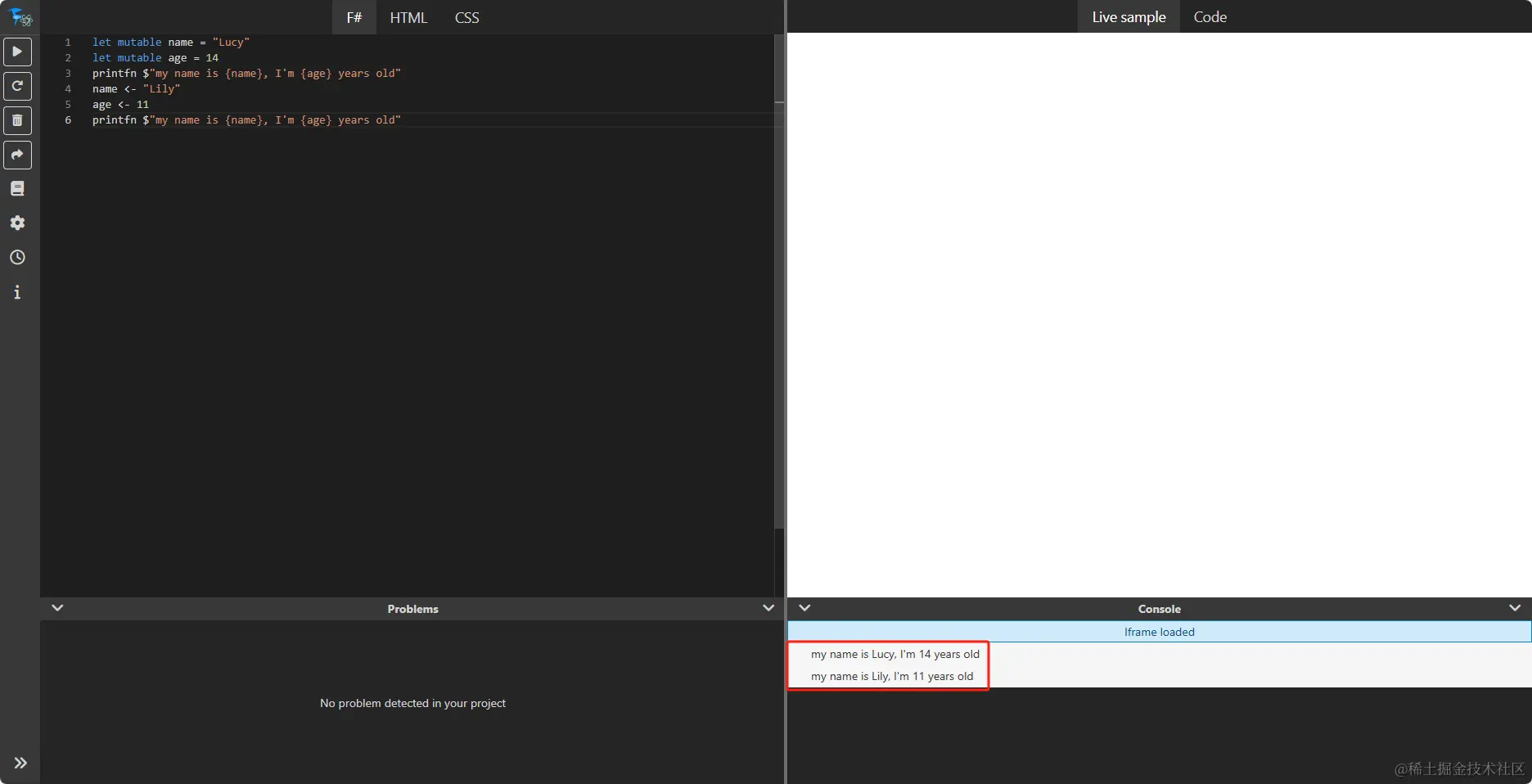Click code line 4 assigning name Lily
The image size is (1532, 784).
pyautogui.click(x=136, y=88)
